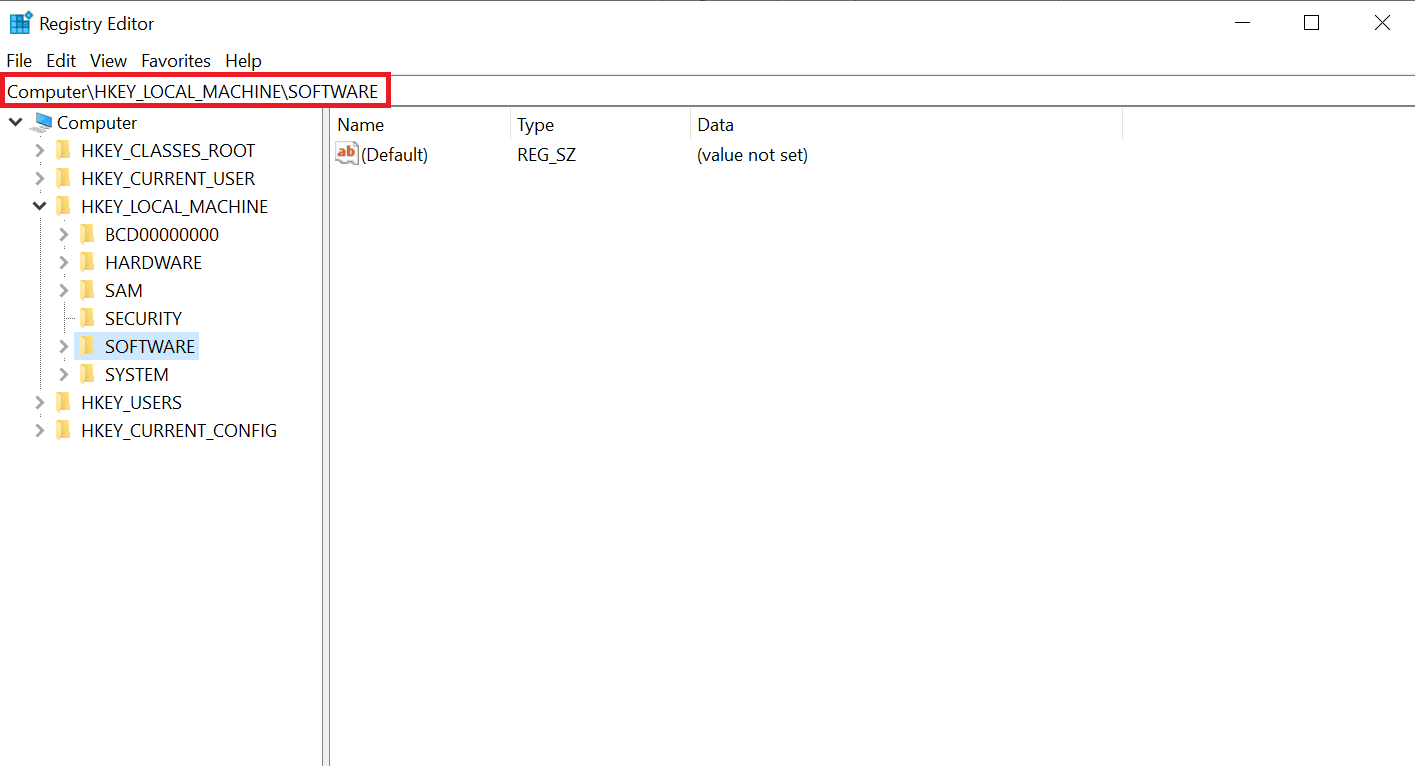This screenshot has width=1415, height=766.
Task: Open the Favorites menu
Action: coord(176,61)
